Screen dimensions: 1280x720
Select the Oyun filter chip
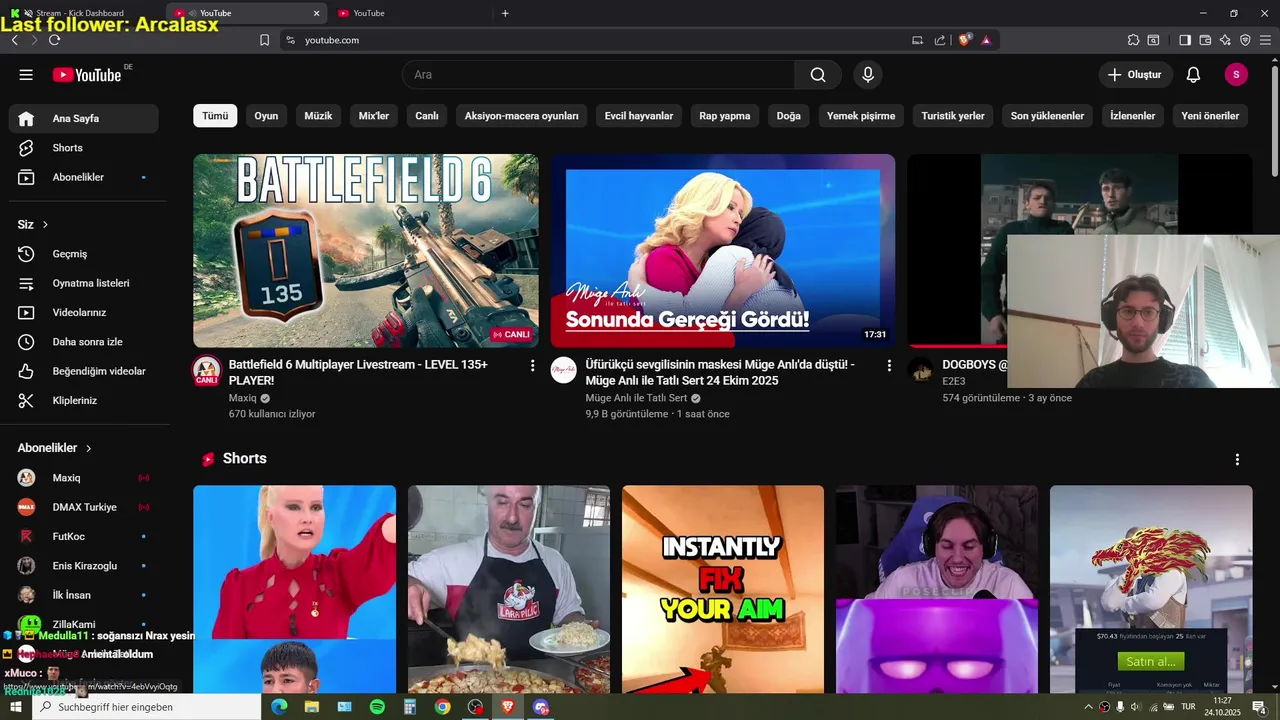point(266,116)
